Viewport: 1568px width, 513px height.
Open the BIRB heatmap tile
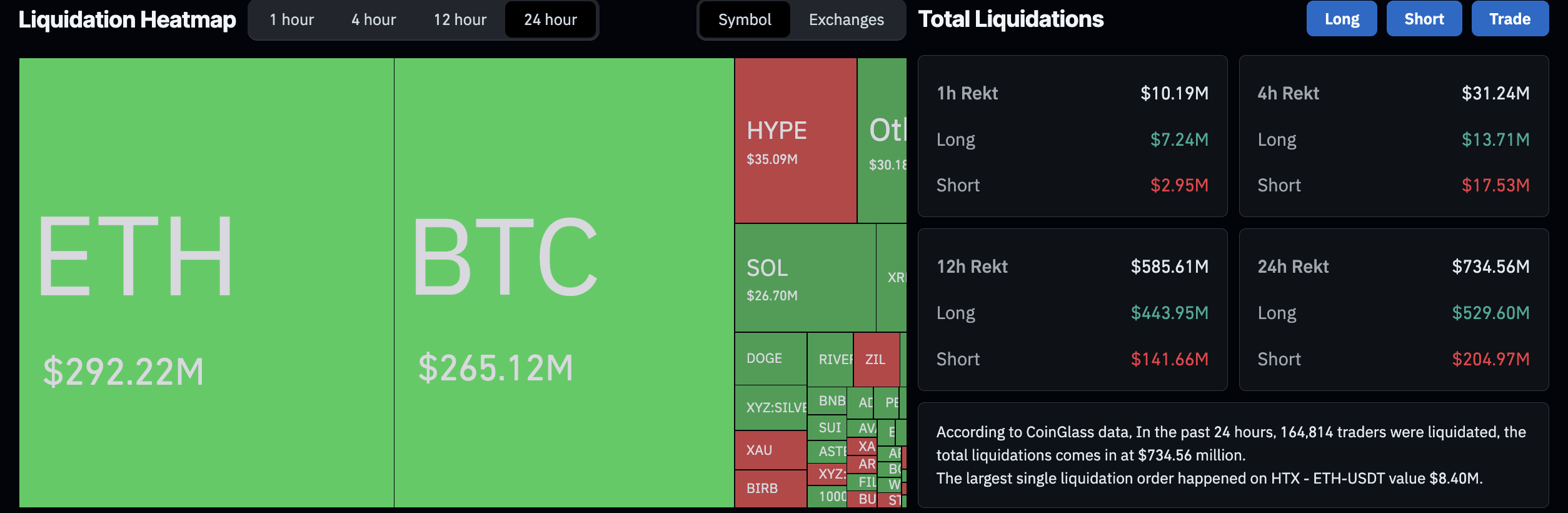(x=770, y=489)
